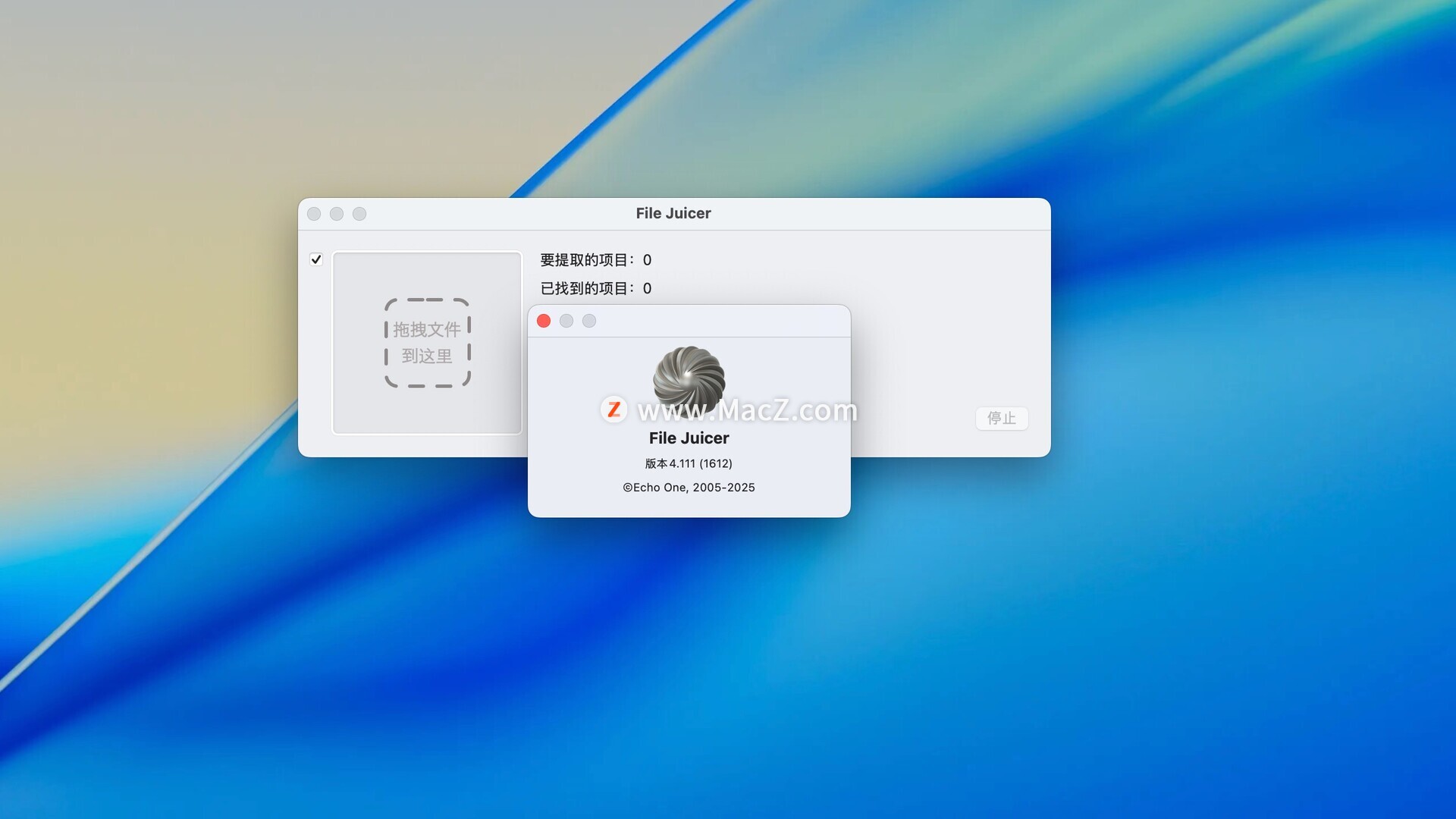Click the File Juicer swirl app icon
Viewport: 1456px width, 819px height.
(689, 382)
